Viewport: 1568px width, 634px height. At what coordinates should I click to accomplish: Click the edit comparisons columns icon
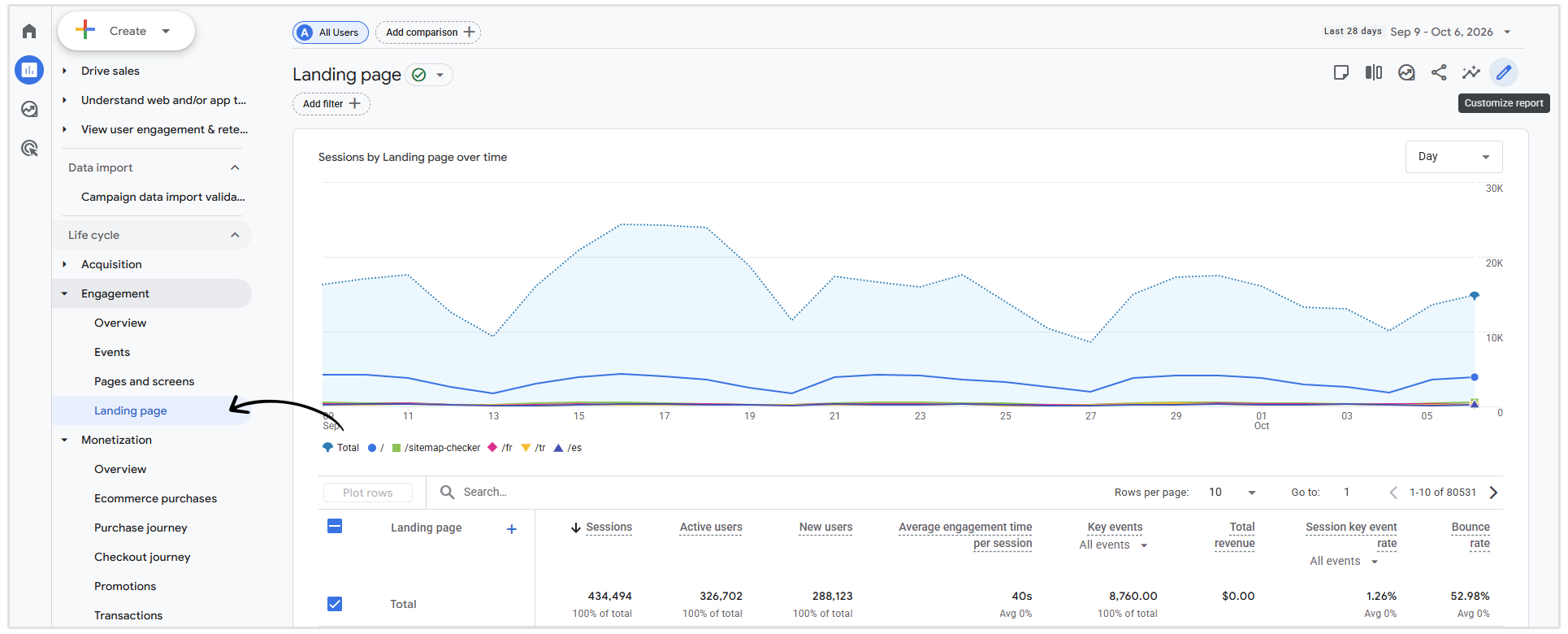click(1374, 72)
